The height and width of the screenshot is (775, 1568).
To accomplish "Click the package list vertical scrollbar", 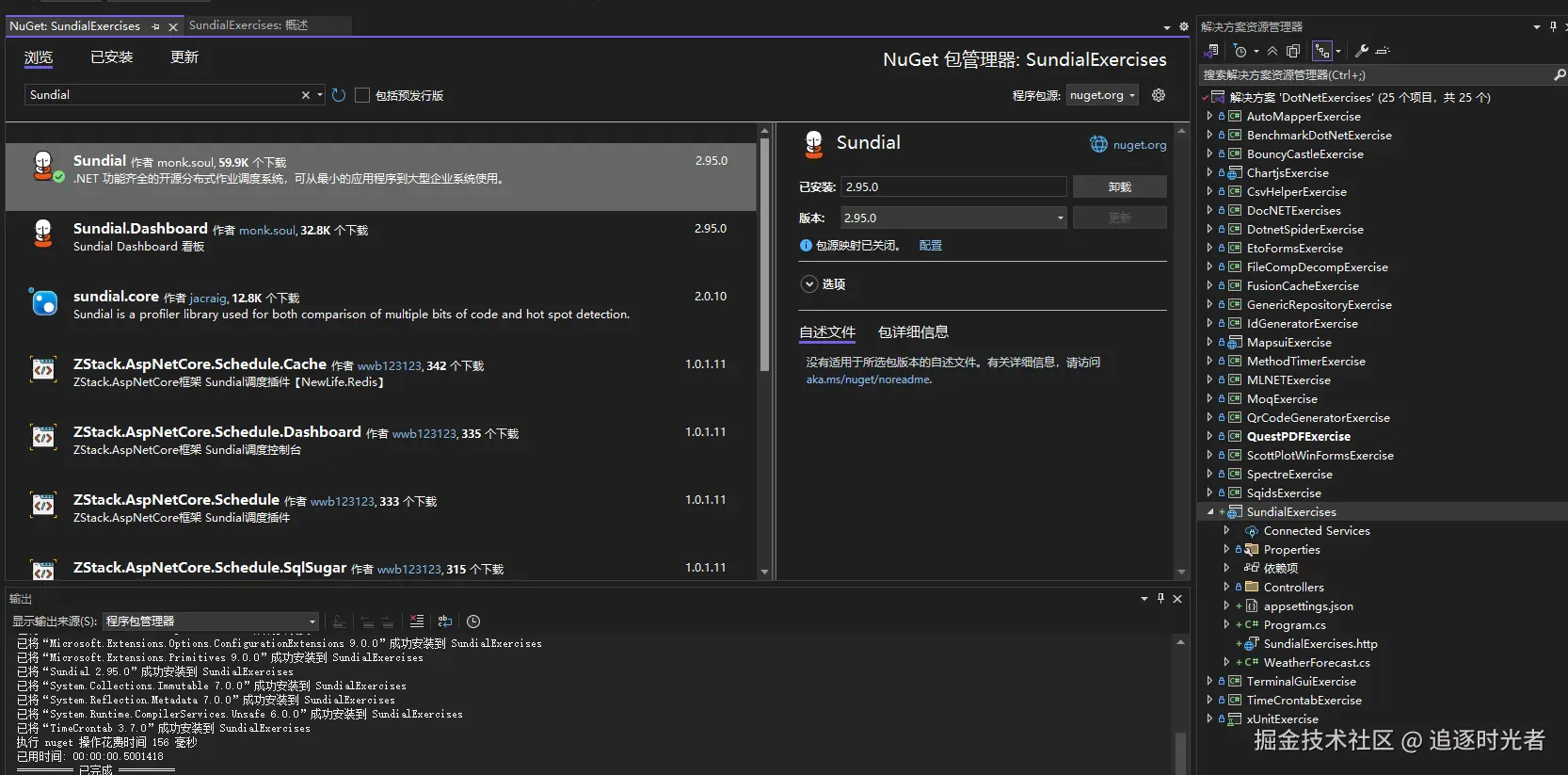I will tap(764, 254).
